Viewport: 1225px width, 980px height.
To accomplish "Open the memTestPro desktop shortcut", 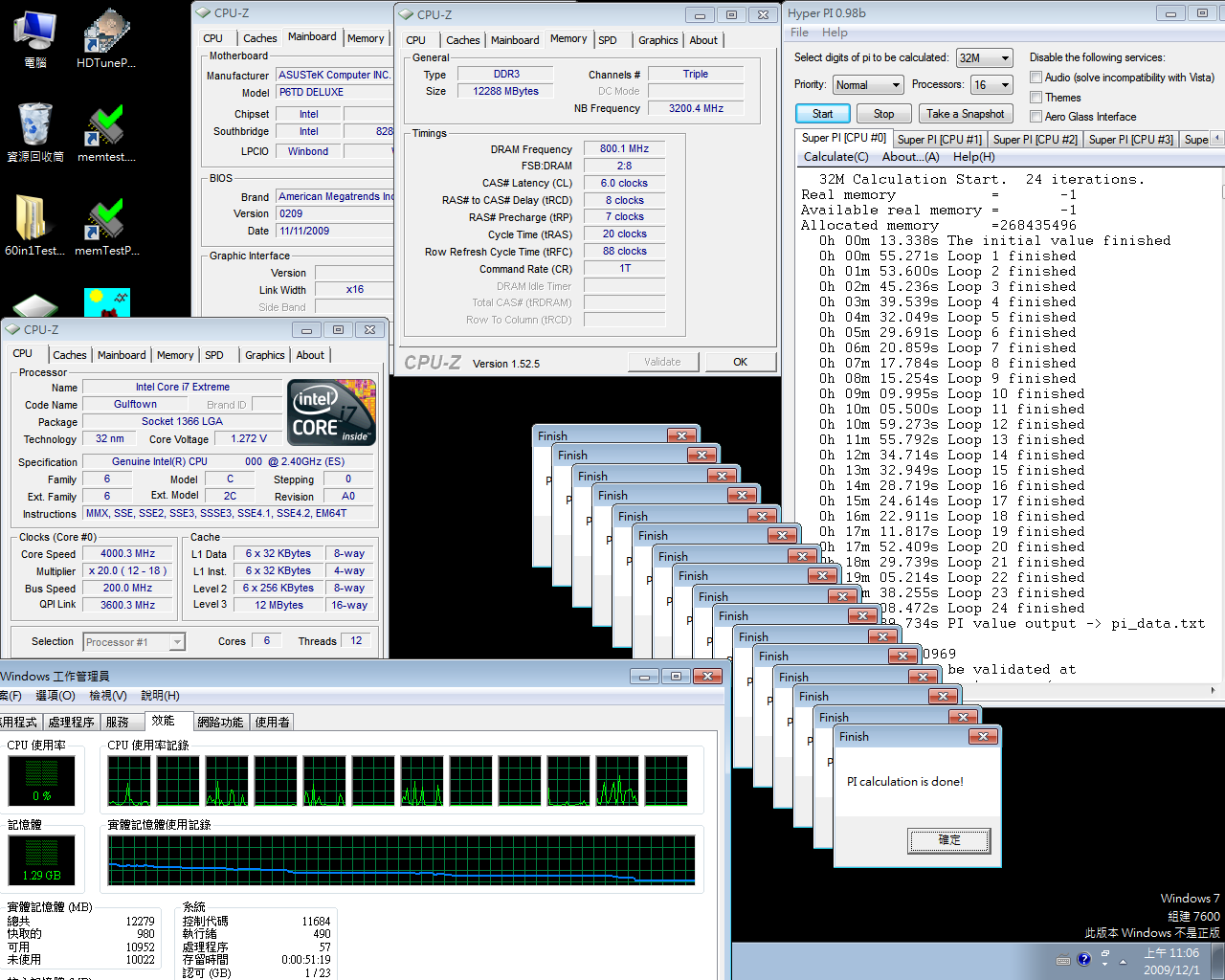I will tap(105, 226).
